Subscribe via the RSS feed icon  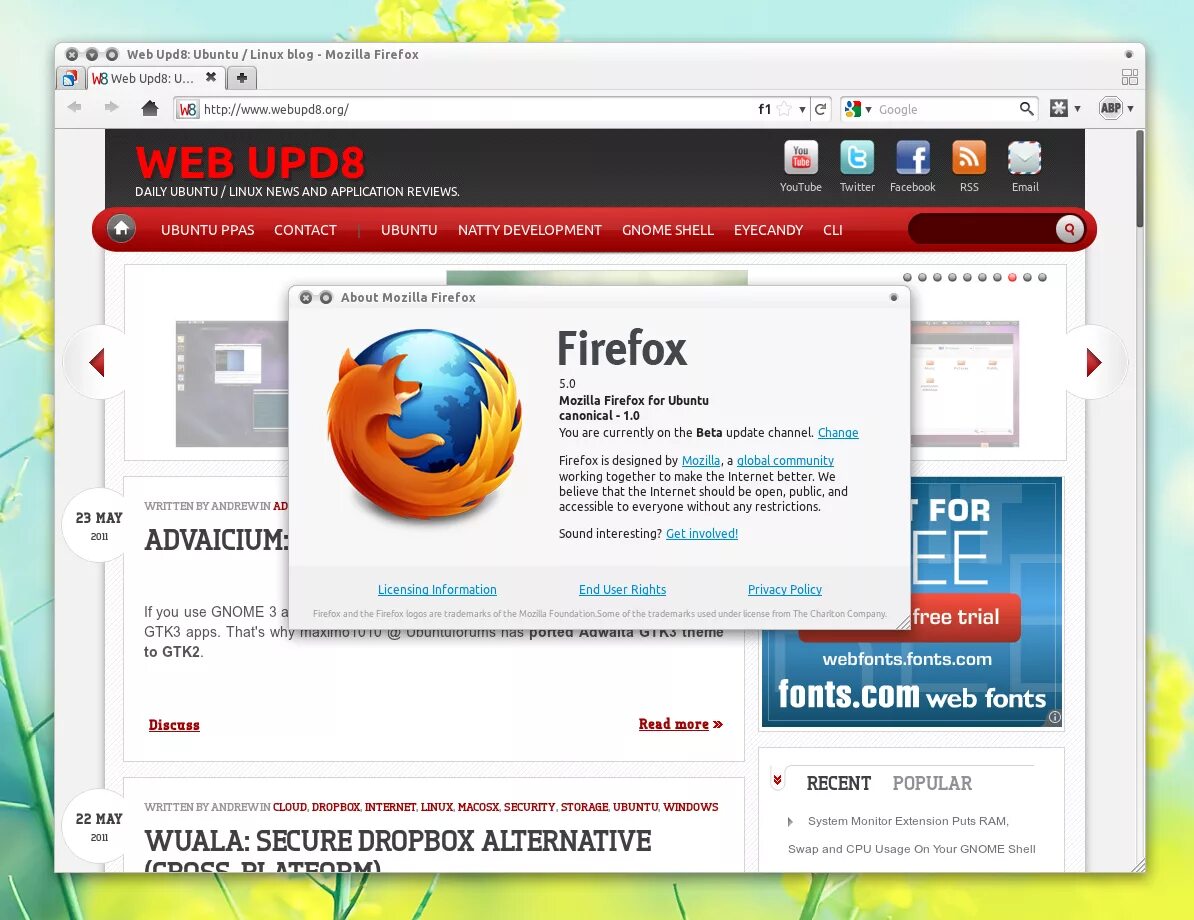coord(969,158)
